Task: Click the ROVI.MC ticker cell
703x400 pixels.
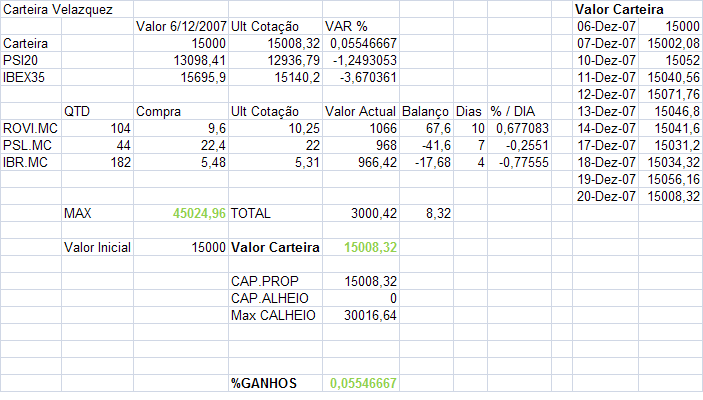Action: 30,129
